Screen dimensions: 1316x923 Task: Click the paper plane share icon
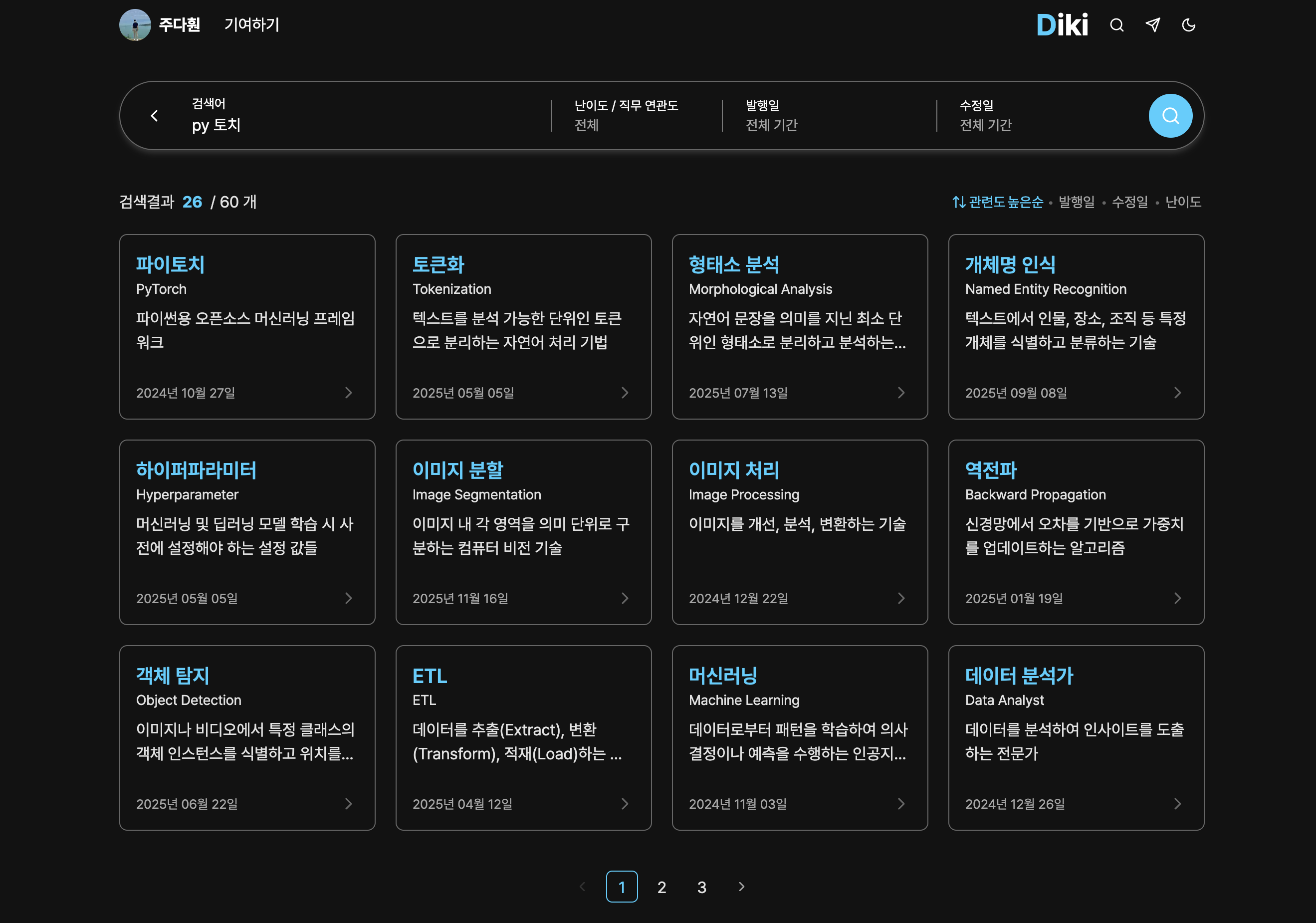[x=1153, y=24]
